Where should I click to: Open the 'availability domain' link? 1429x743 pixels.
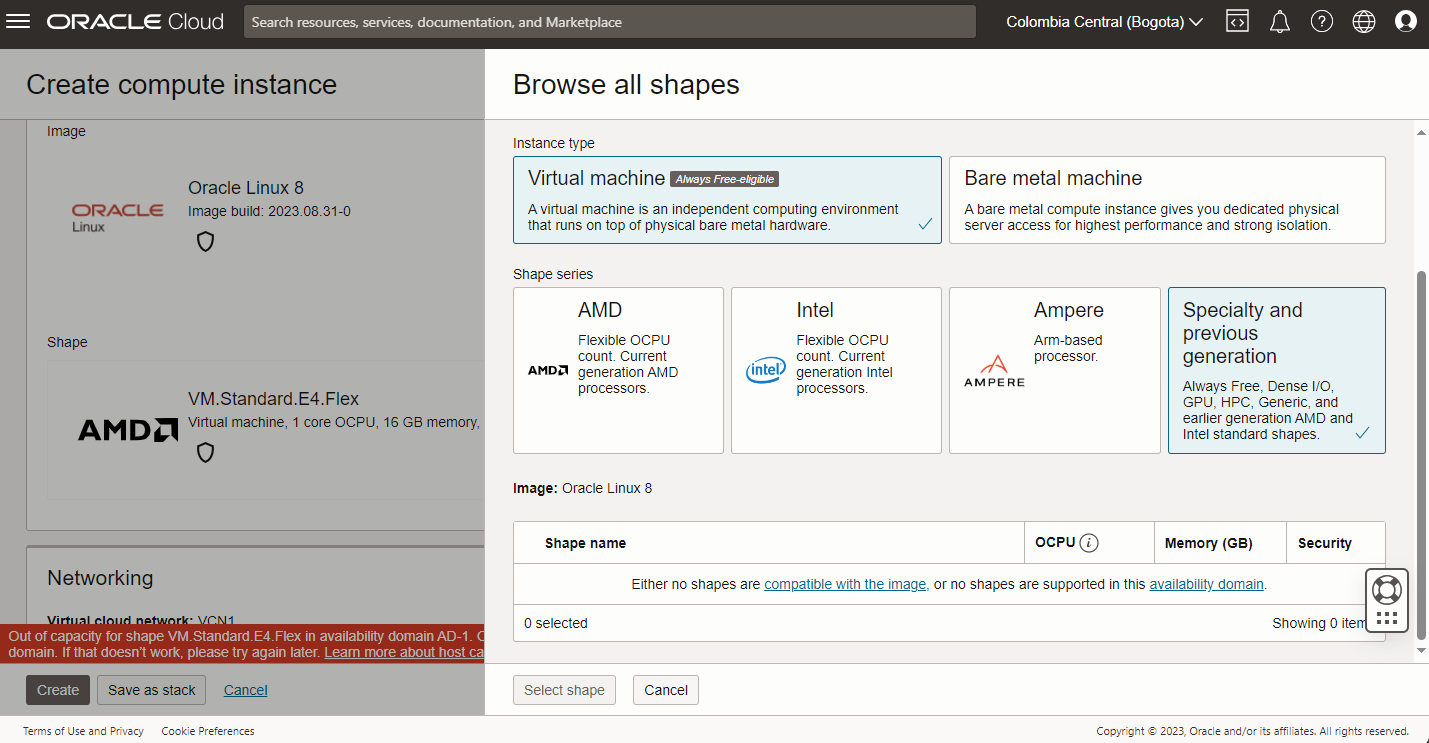(x=1207, y=584)
